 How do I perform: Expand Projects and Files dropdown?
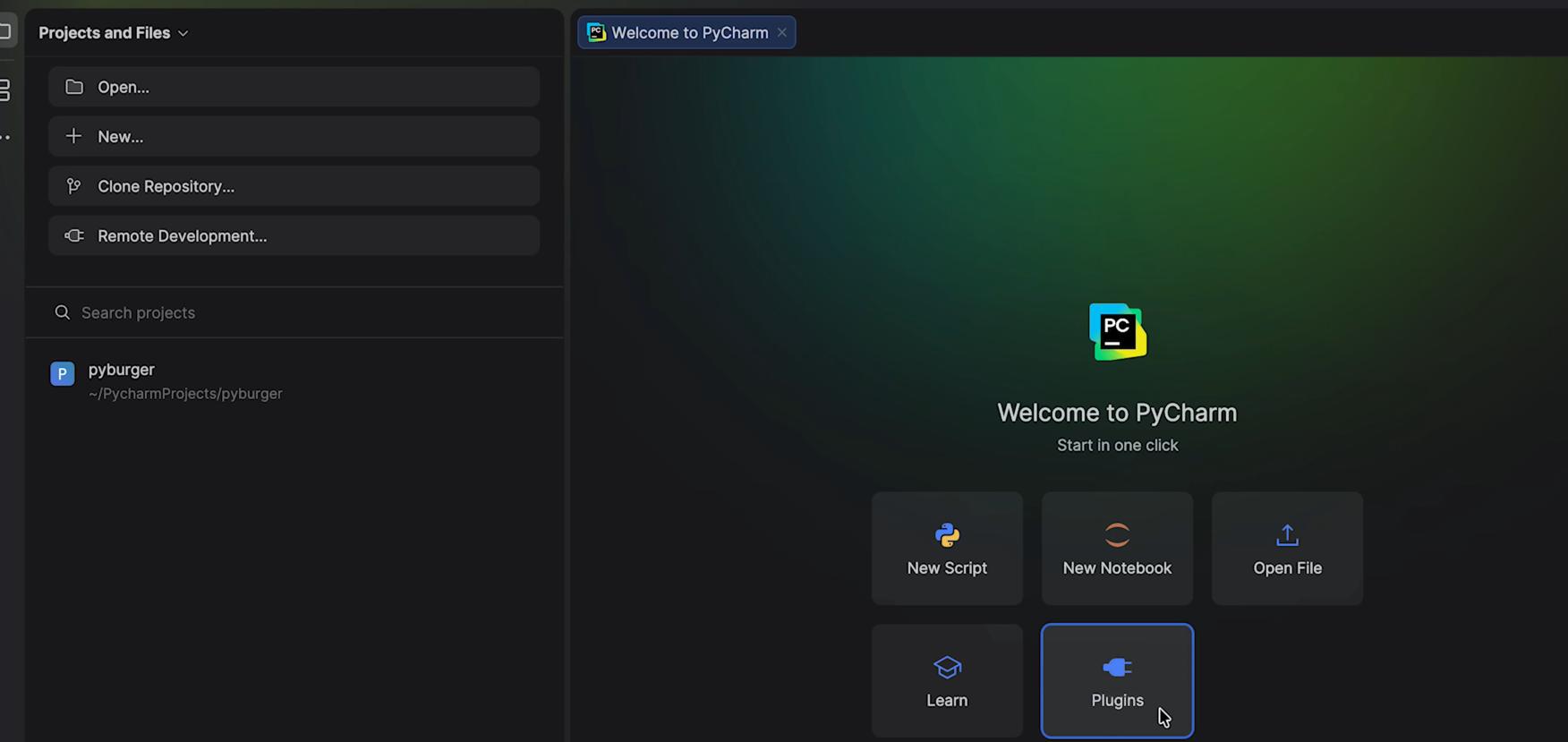click(x=114, y=33)
